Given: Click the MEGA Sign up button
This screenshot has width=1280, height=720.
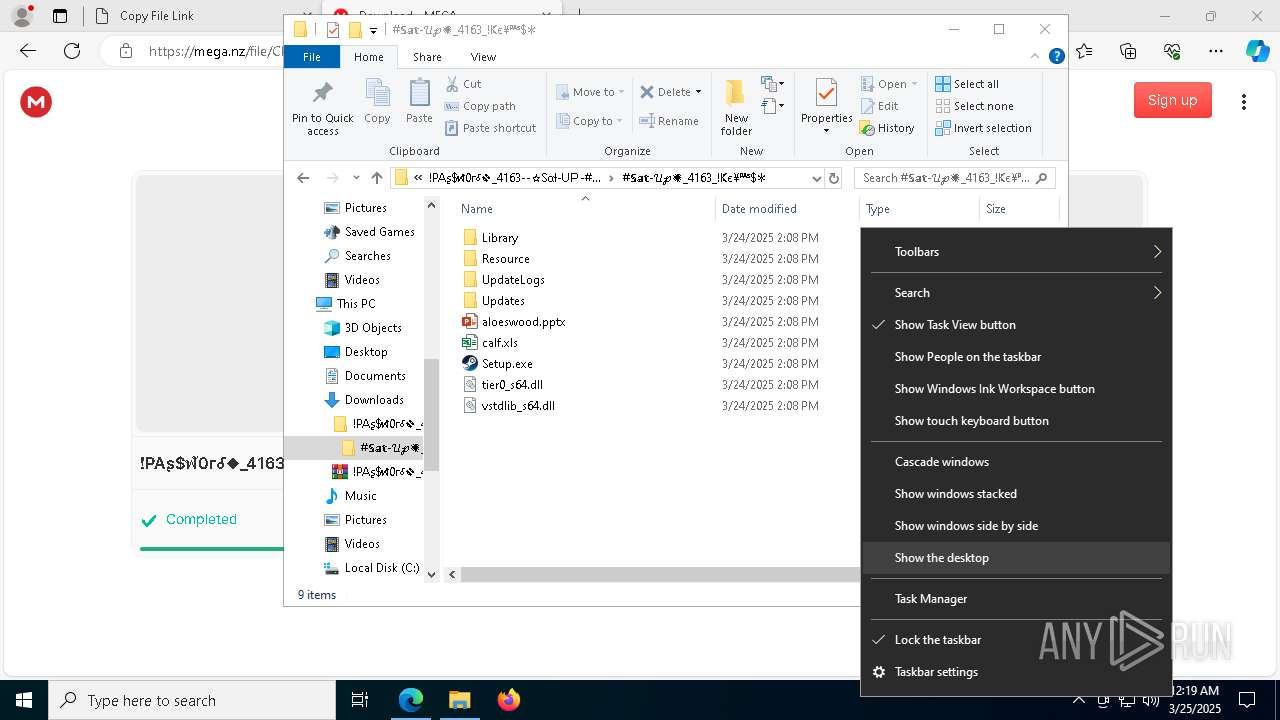Looking at the screenshot, I should (x=1172, y=100).
